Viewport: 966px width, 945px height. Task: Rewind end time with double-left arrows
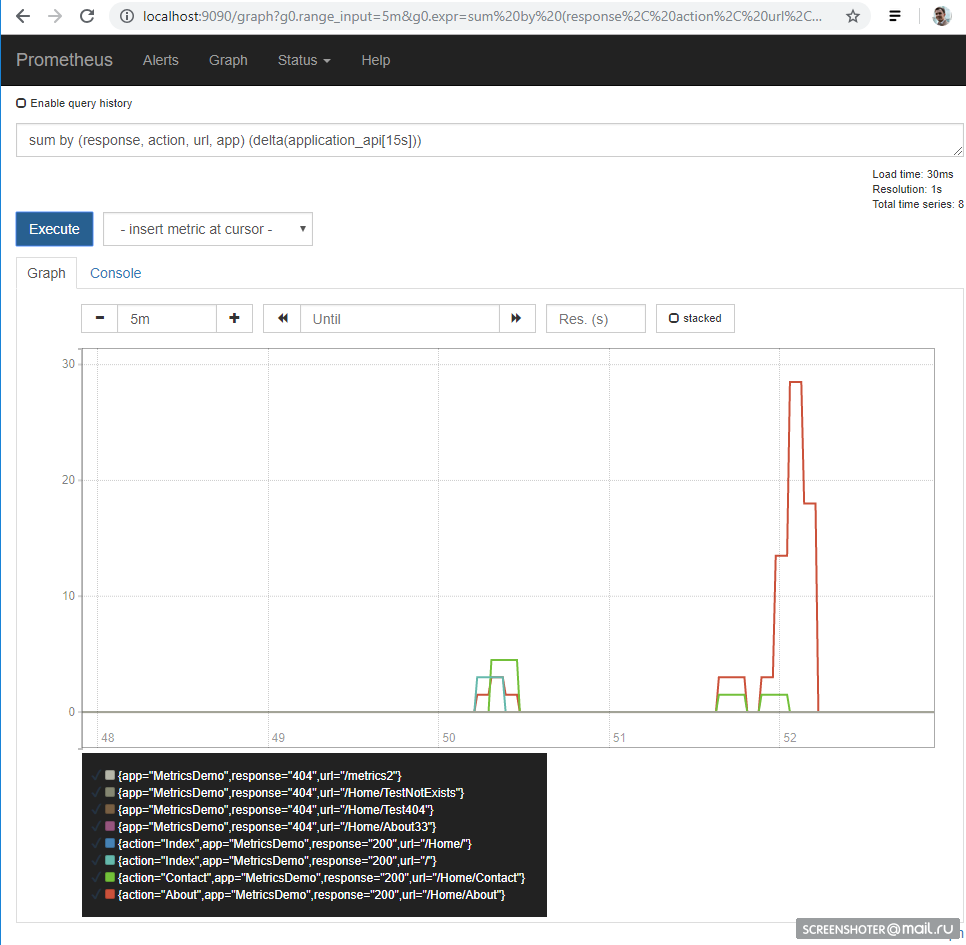tap(282, 318)
